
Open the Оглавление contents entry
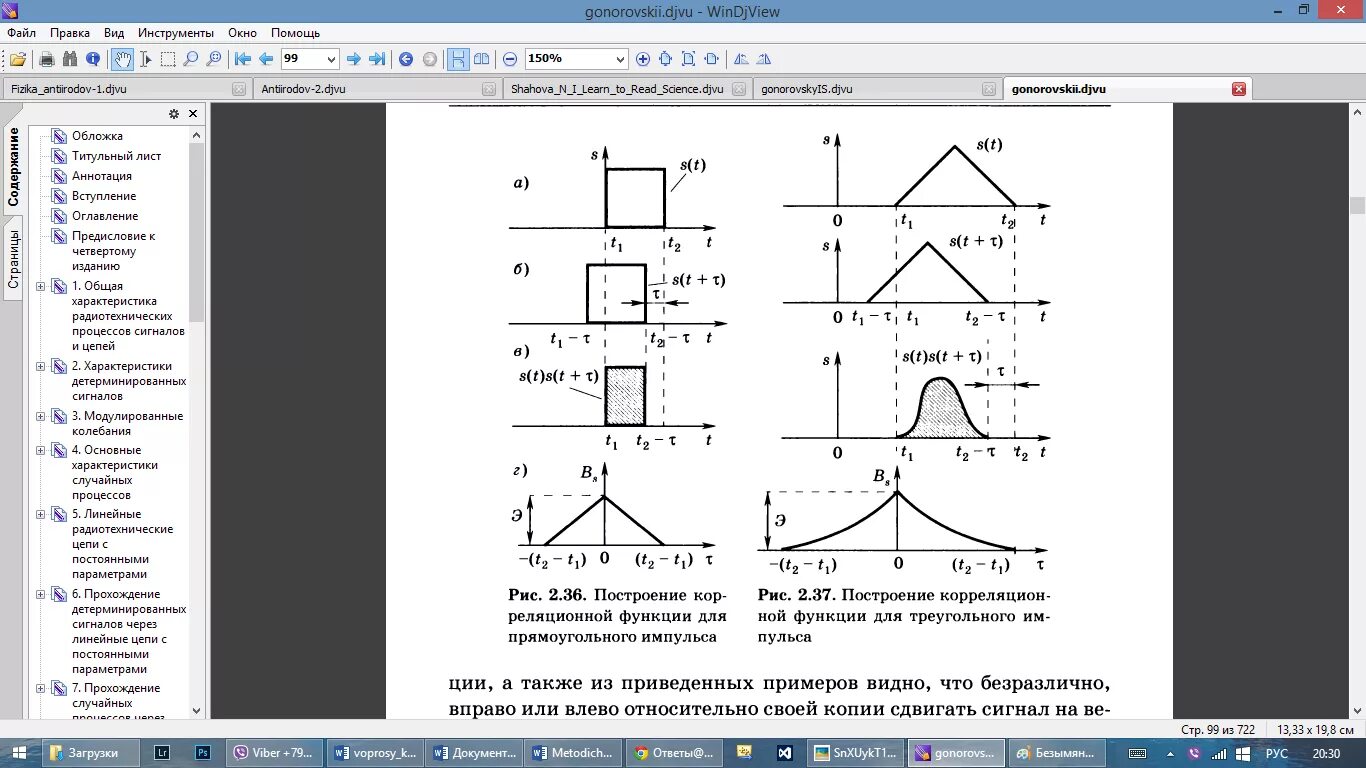pyautogui.click(x=105, y=216)
